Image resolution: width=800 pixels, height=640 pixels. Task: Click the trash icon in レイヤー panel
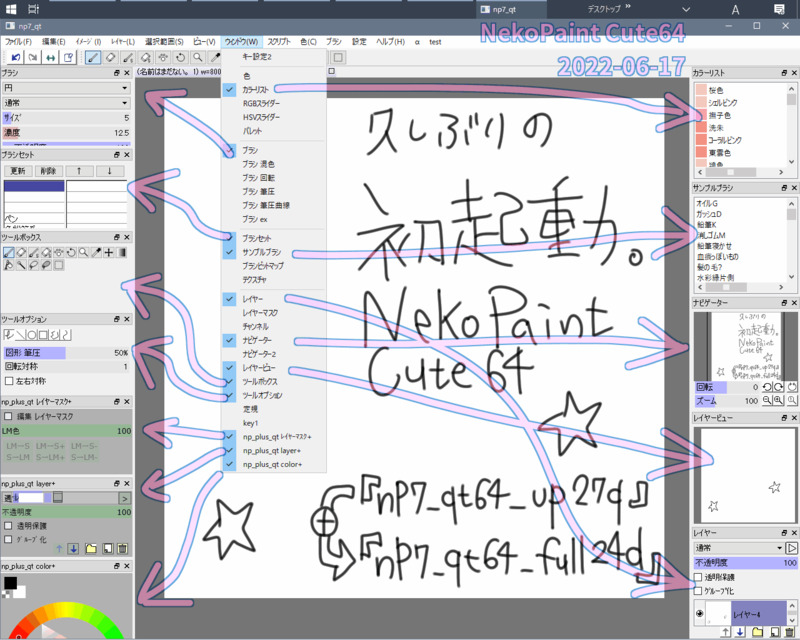pos(789,632)
